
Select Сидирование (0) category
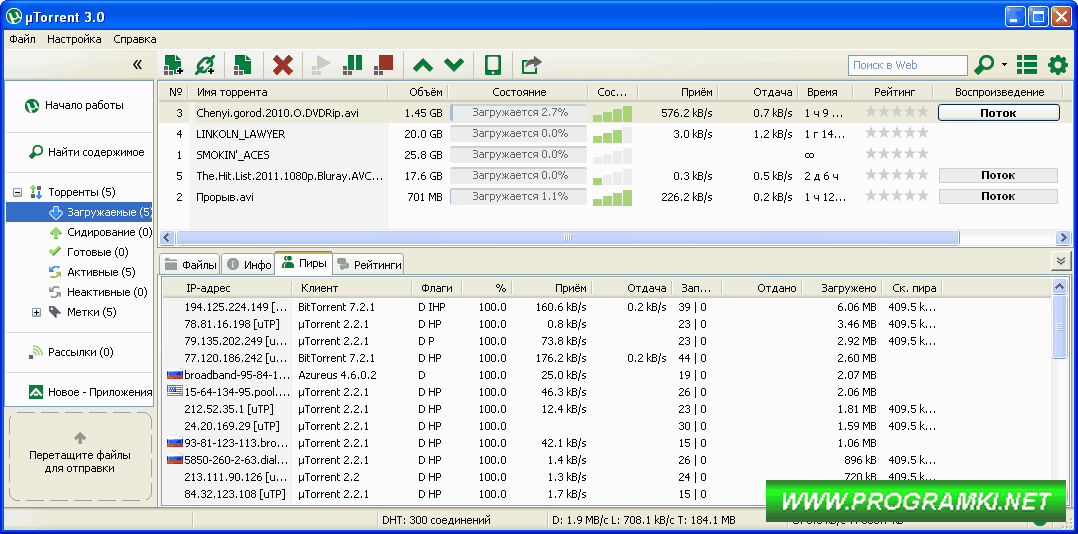pos(100,232)
